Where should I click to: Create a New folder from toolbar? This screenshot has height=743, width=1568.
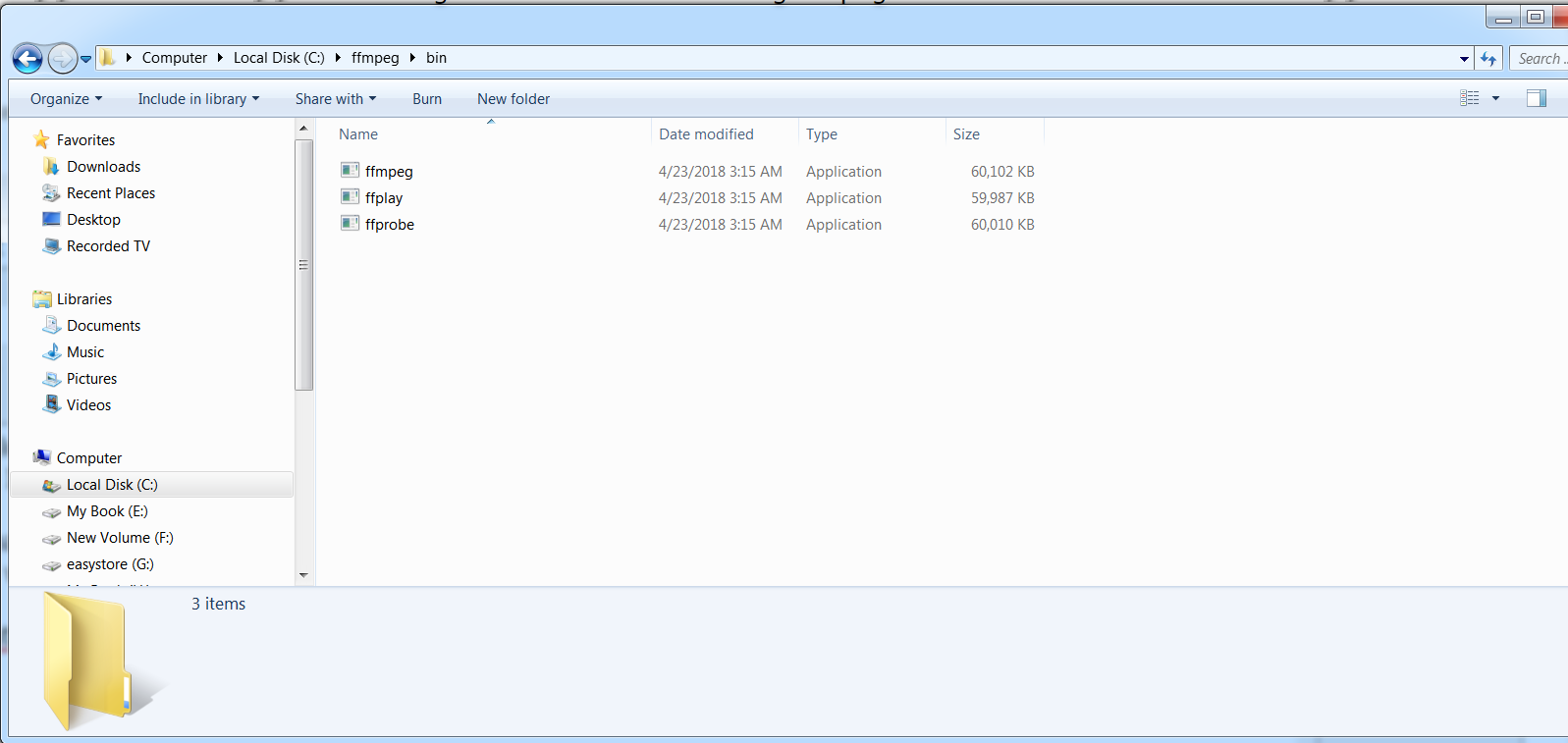[514, 99]
